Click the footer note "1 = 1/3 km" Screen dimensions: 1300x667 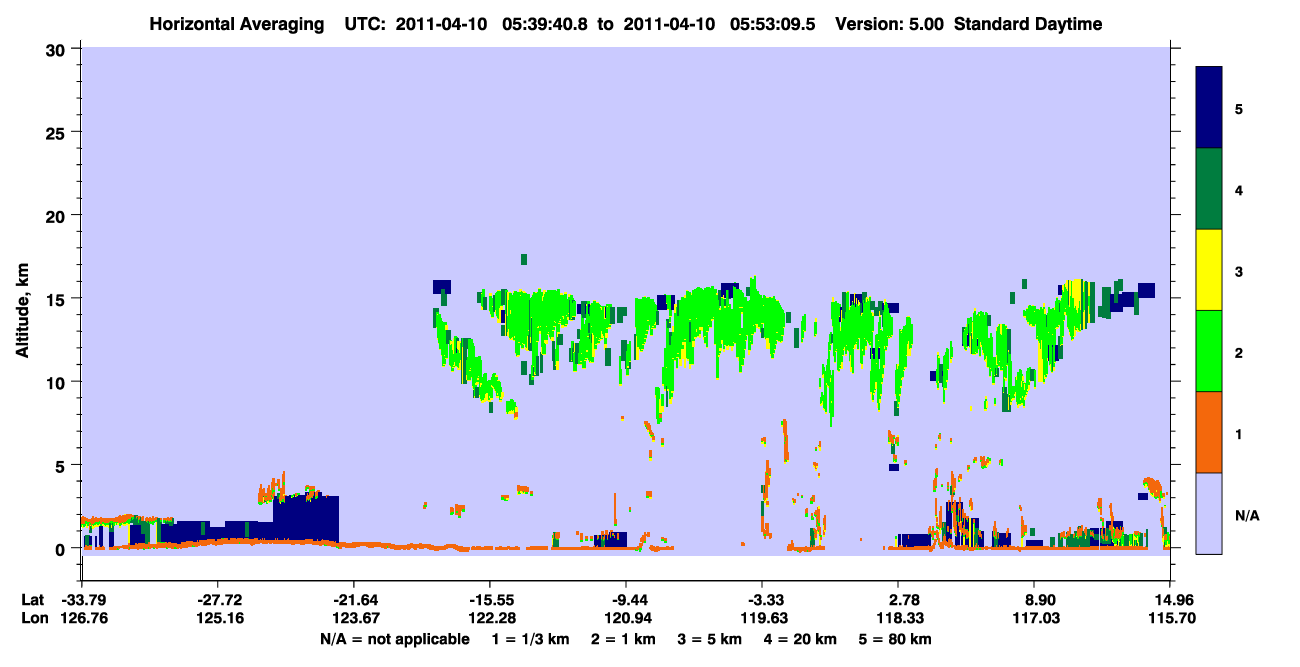coord(532,639)
